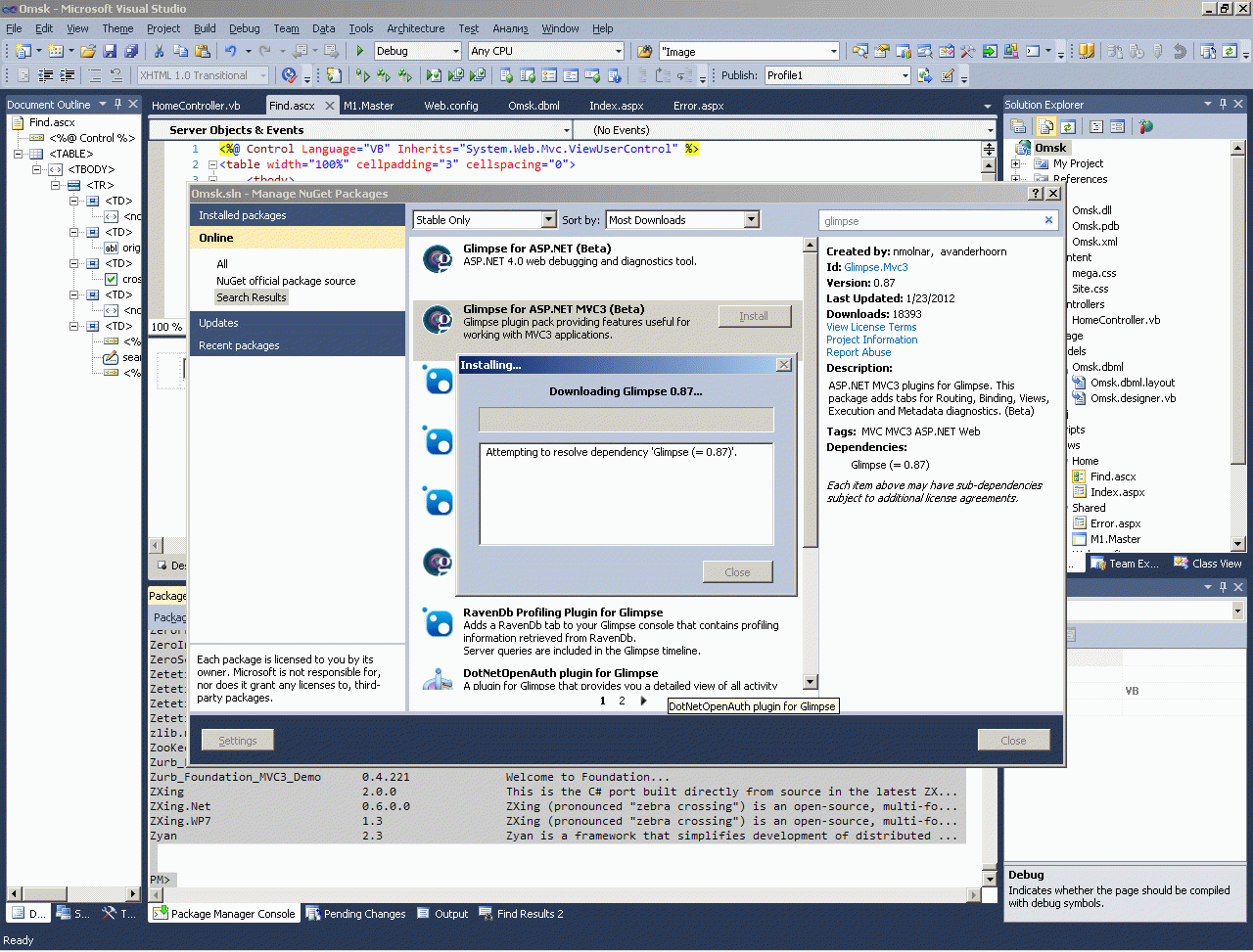Click View Code icon in Solution Explorer

pos(1096,126)
